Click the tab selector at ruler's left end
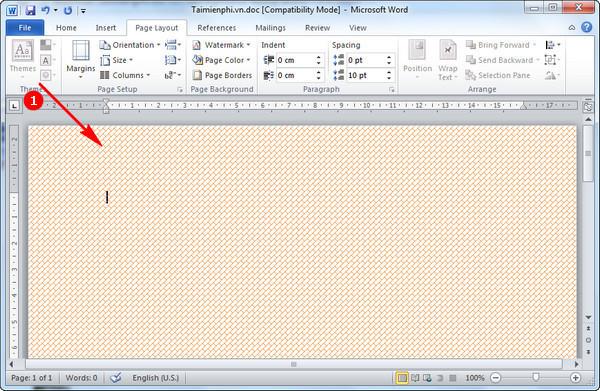The height and width of the screenshot is (391, 600). point(14,106)
